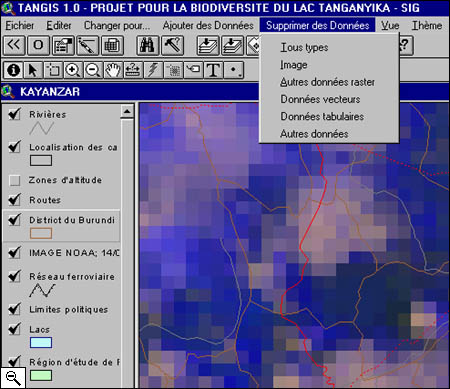This screenshot has width=450, height=389.
Task: Enable the Zones d'altitude theme checkbox
Action: (x=14, y=180)
